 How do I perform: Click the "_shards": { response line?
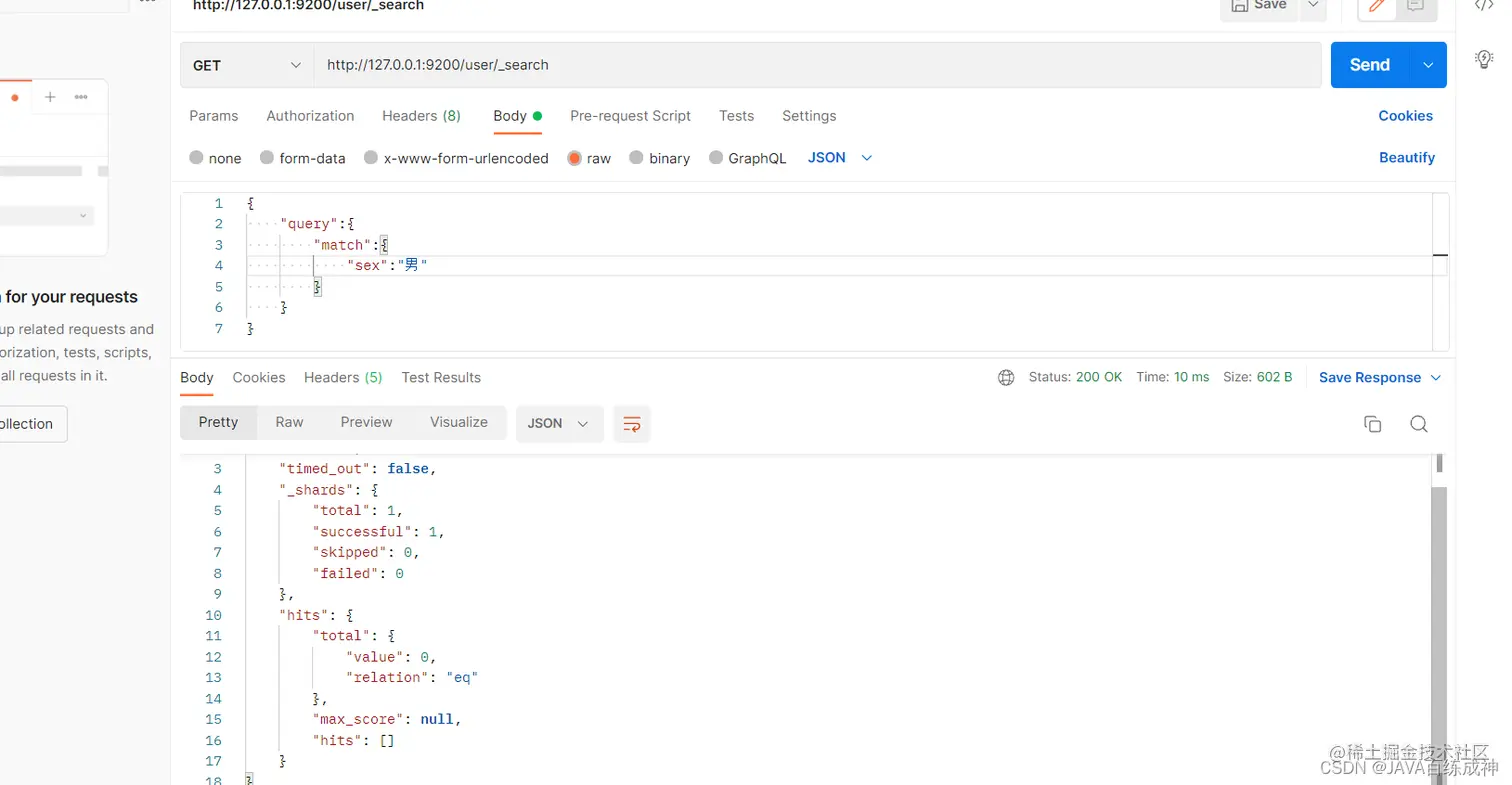329,490
